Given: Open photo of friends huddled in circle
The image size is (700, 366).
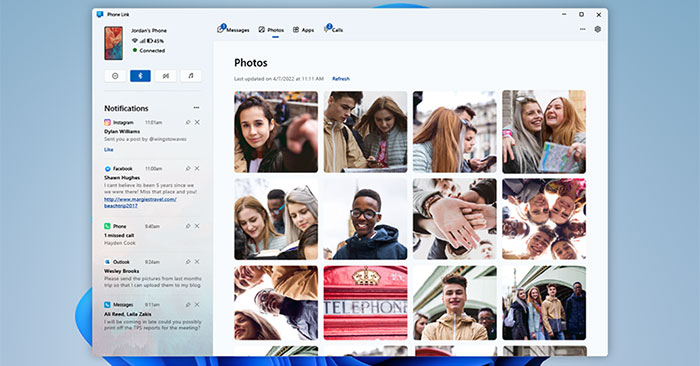Looking at the screenshot, I should click(544, 219).
